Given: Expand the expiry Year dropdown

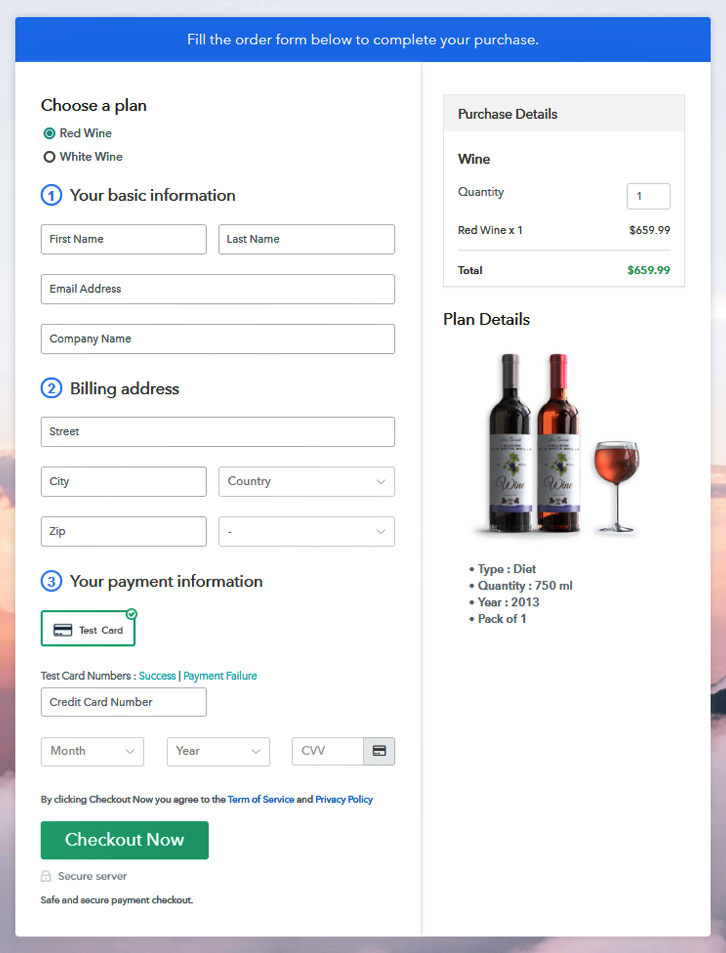Looking at the screenshot, I should point(218,751).
